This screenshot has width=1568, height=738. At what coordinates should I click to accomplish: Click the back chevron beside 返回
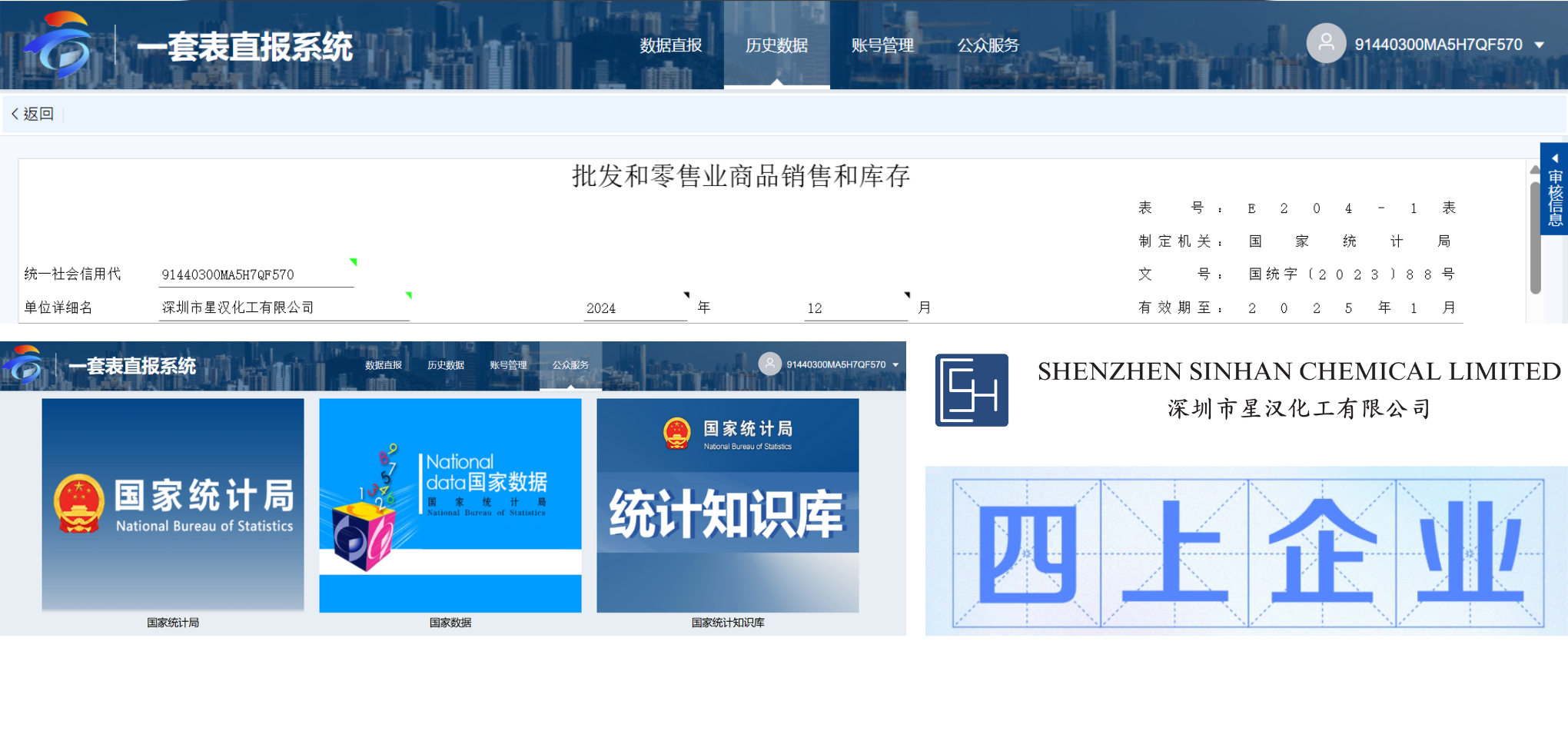pos(15,114)
